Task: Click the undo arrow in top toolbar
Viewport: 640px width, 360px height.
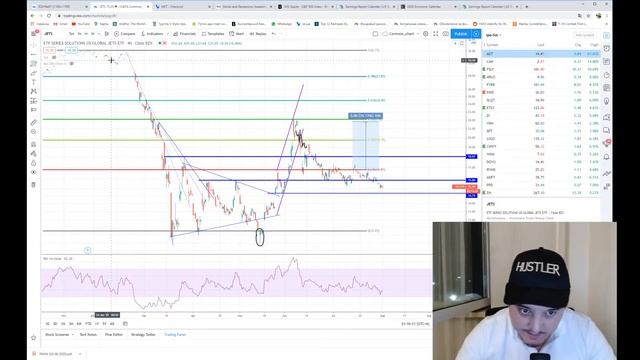Action: [274, 33]
